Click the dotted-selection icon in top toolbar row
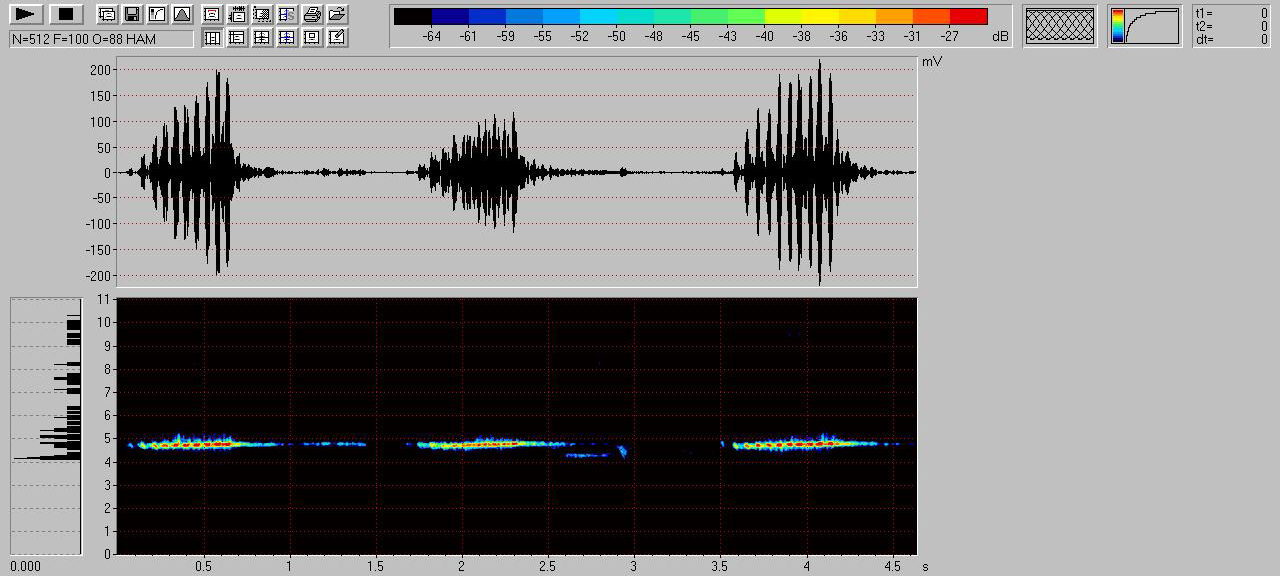 (262, 14)
